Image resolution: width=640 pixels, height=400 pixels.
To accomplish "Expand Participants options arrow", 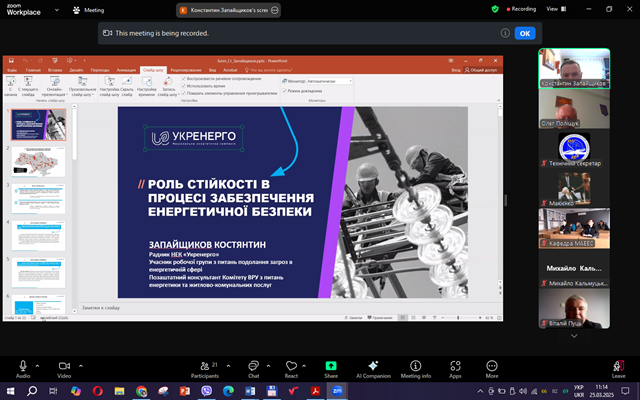I will [228, 366].
